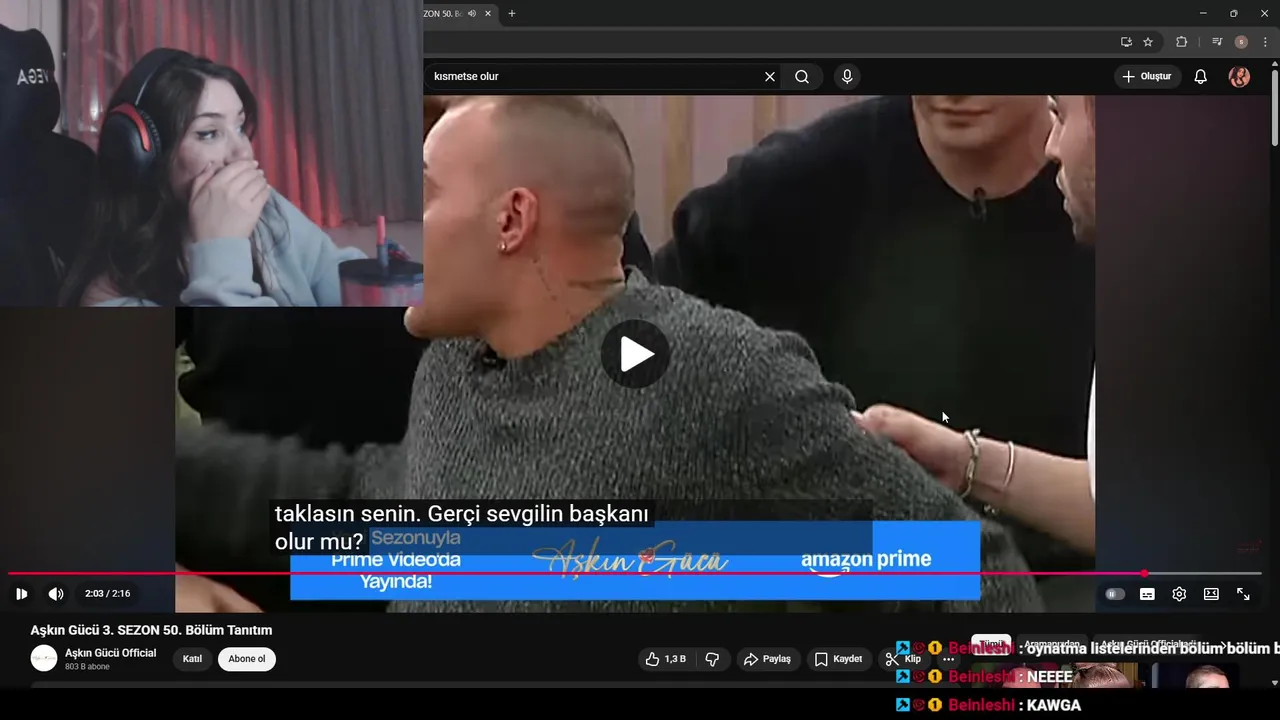1280x720 pixels.
Task: Click the large play button on video
Action: [x=635, y=354]
